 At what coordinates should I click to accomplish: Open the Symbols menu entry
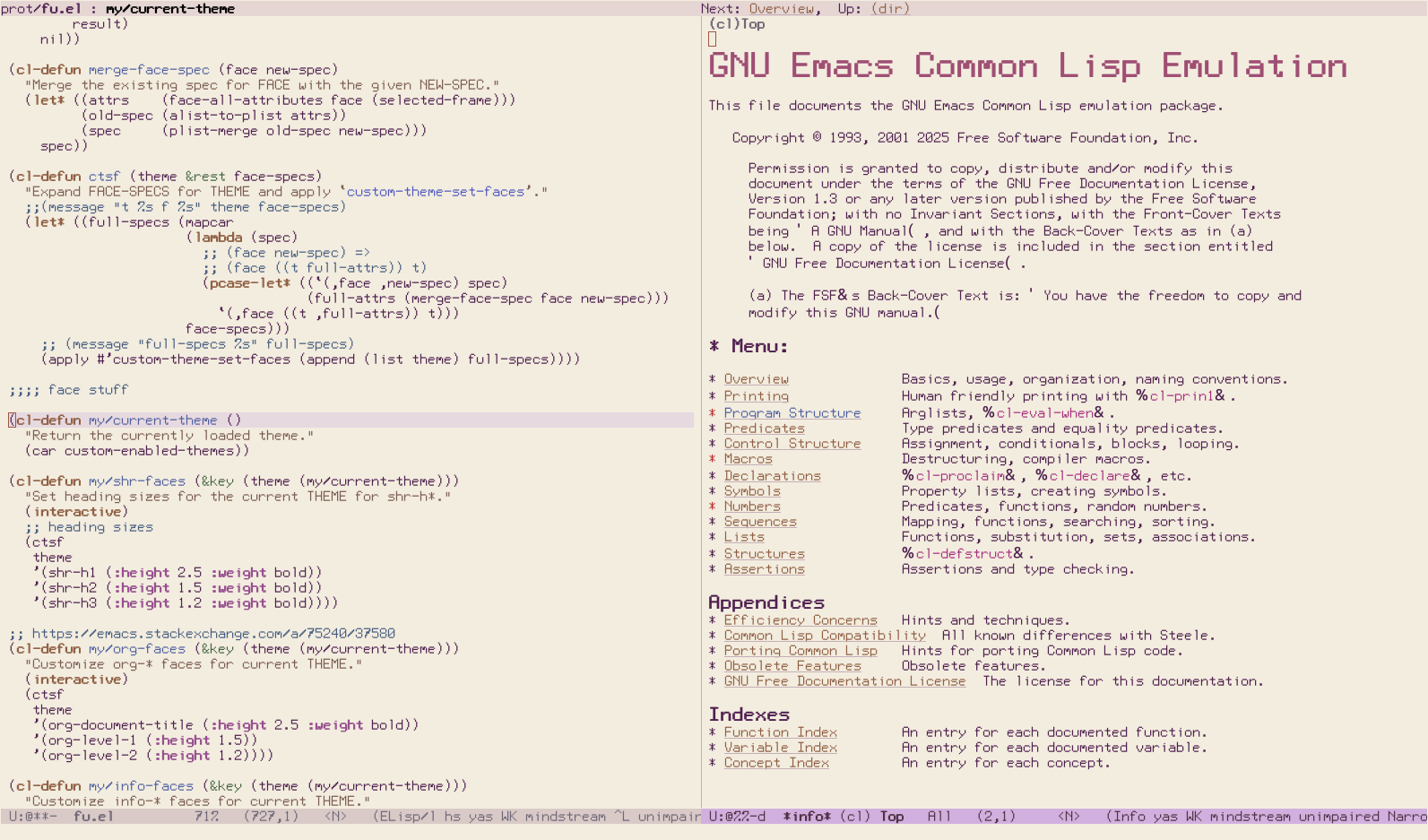pyautogui.click(x=751, y=490)
